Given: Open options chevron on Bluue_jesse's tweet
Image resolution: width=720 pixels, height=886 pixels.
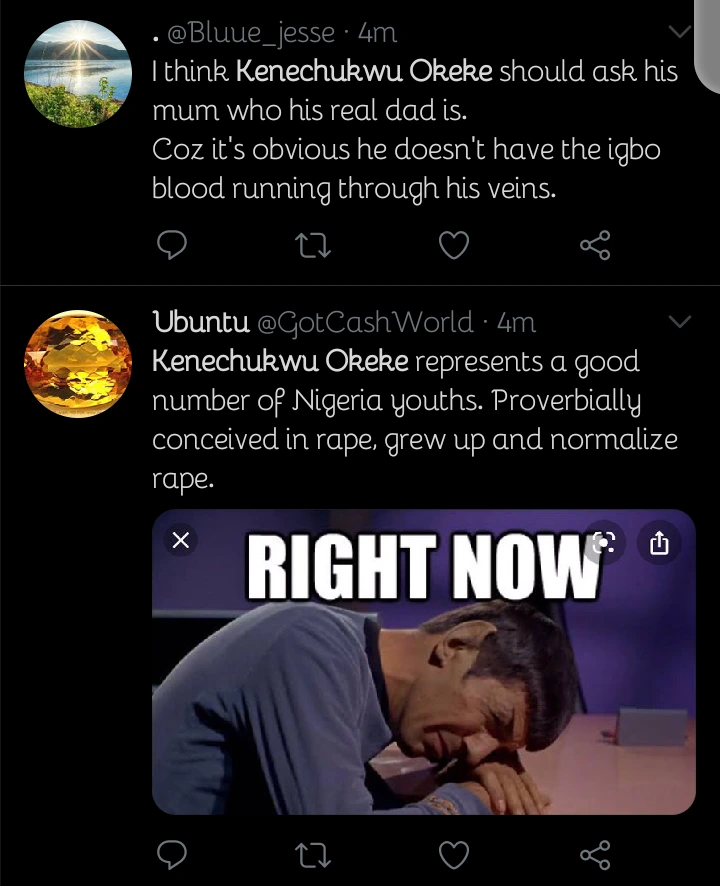Looking at the screenshot, I should click(679, 33).
